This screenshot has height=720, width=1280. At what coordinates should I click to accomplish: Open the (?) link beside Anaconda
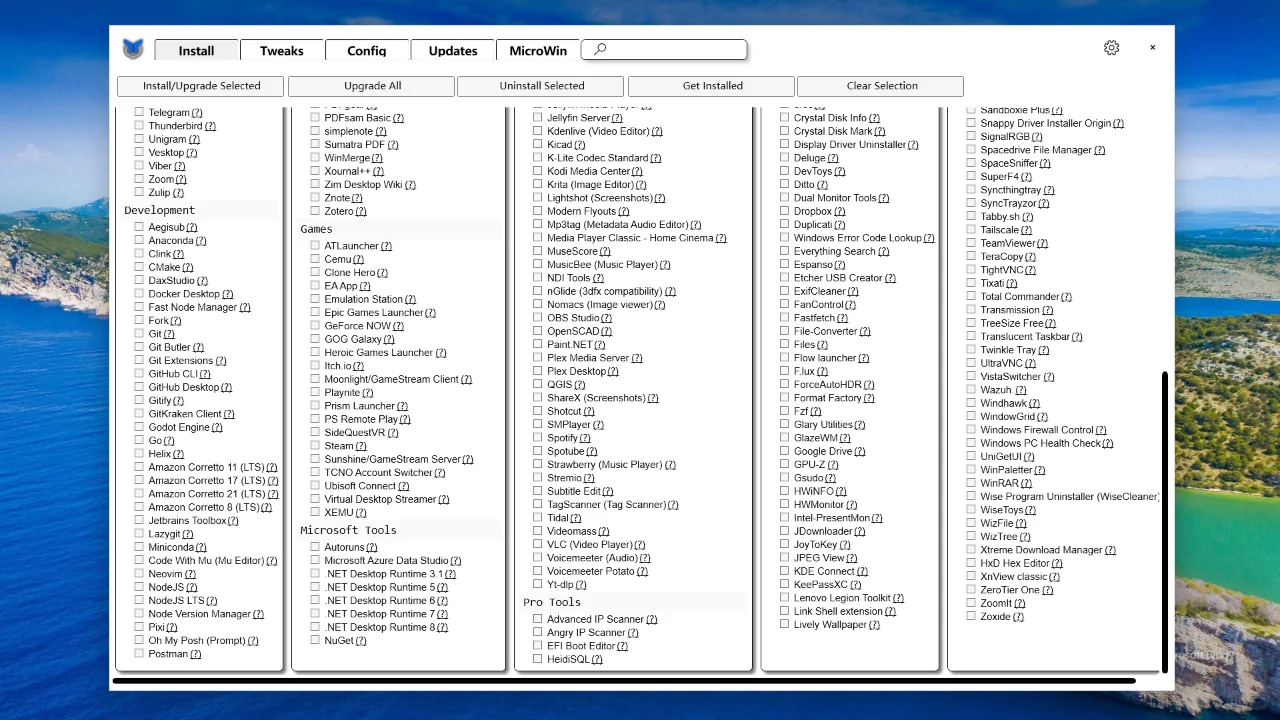(201, 241)
